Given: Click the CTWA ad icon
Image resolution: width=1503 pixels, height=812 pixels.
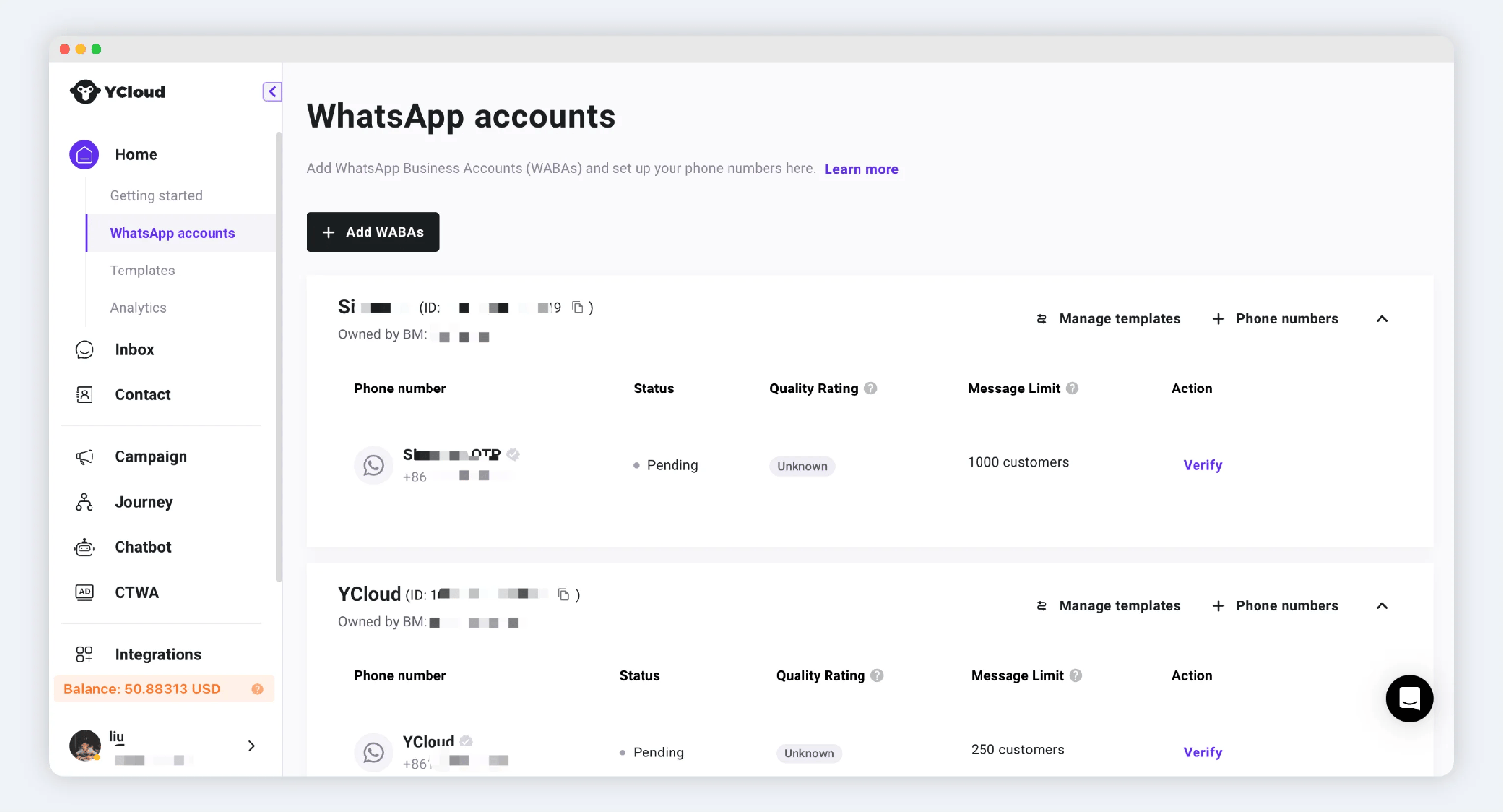Looking at the screenshot, I should pos(85,592).
